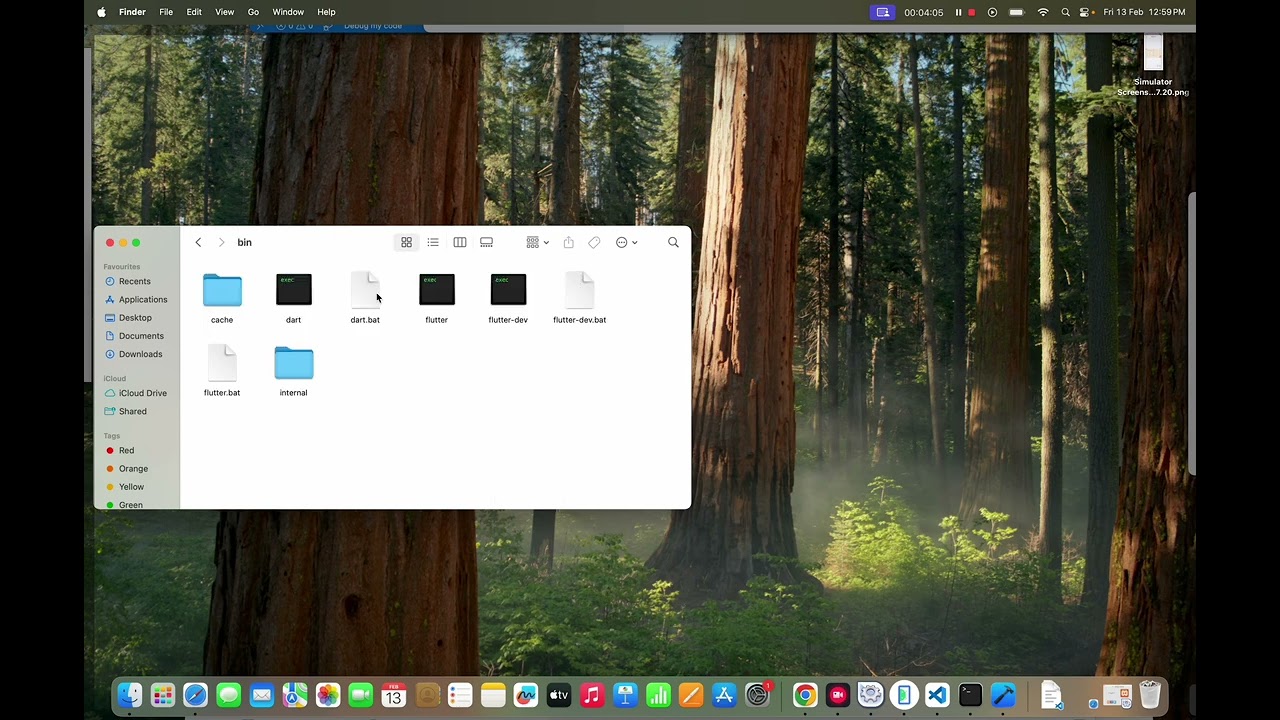The width and height of the screenshot is (1280, 720).
Task: Select the flutter-dev.bat file
Action: click(580, 290)
